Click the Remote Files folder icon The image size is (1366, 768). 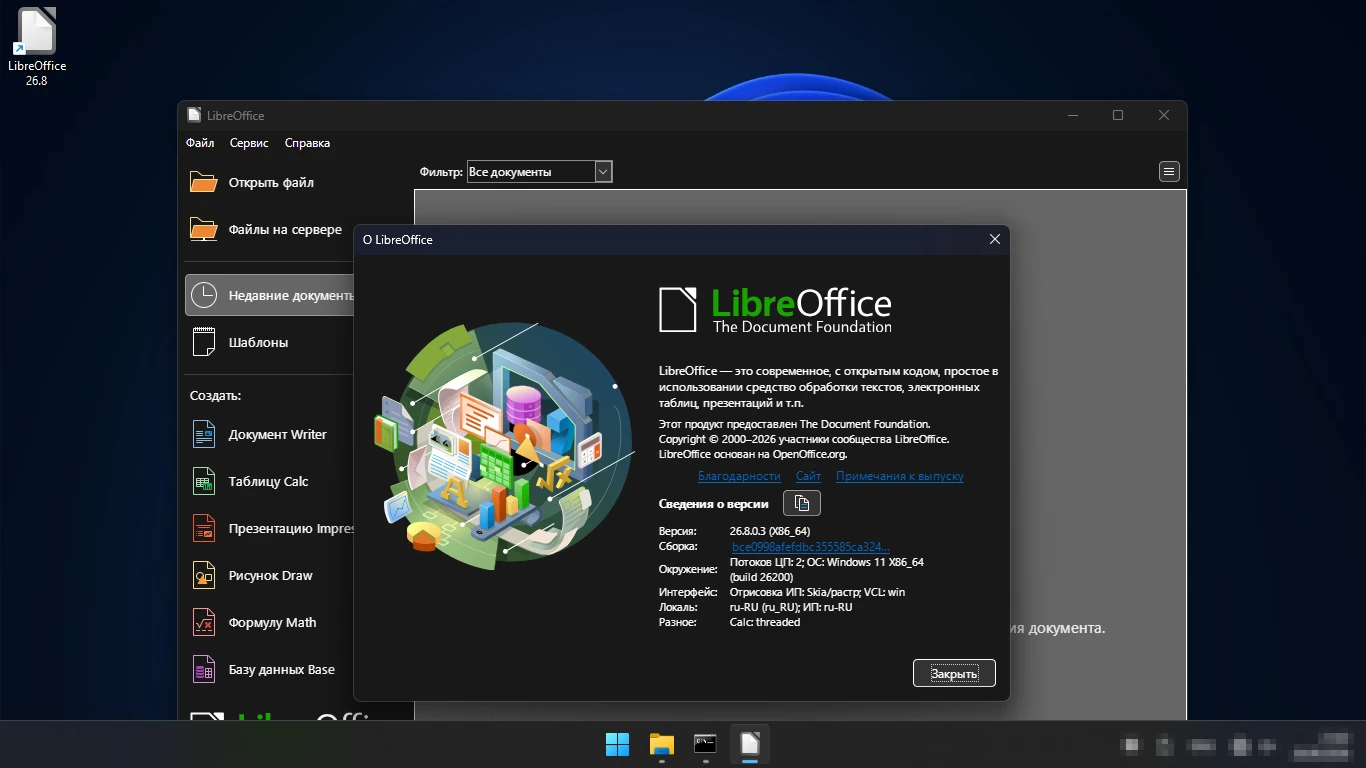click(203, 229)
